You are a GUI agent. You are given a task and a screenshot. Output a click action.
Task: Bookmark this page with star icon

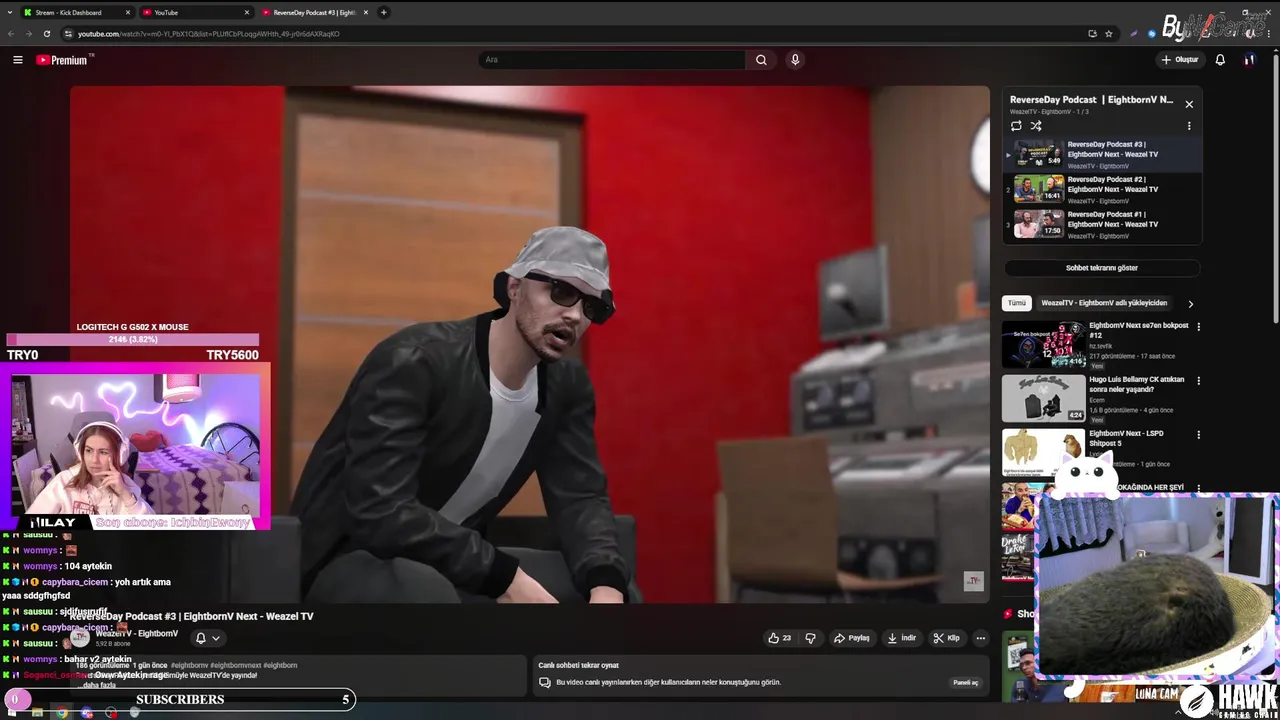click(x=1109, y=33)
